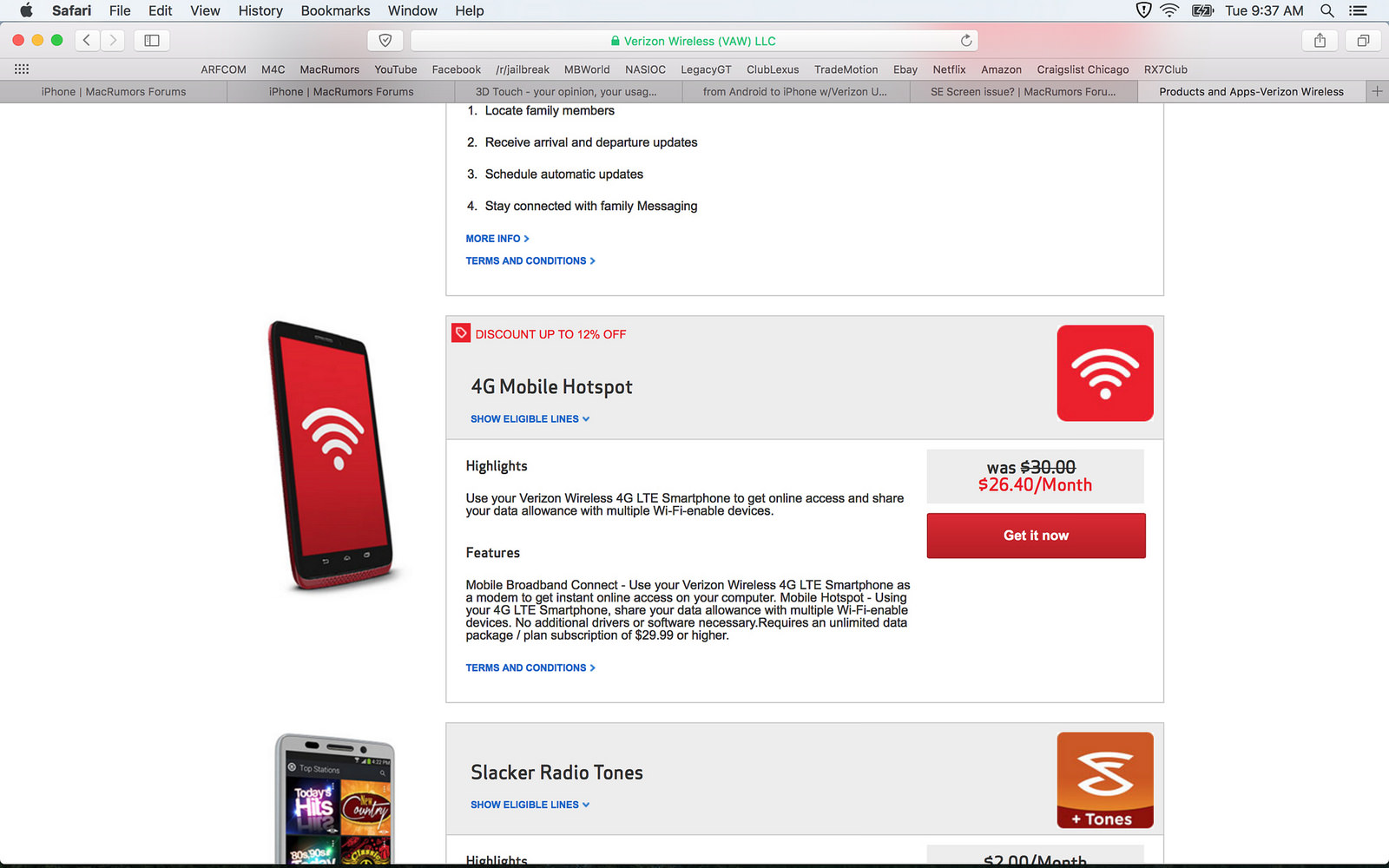
Task: Show the Safari sidebar
Action: tap(152, 40)
